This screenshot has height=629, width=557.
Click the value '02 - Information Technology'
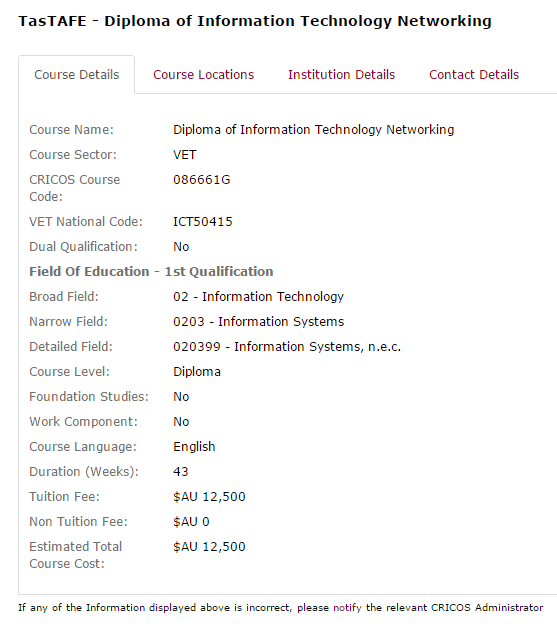[x=258, y=296]
